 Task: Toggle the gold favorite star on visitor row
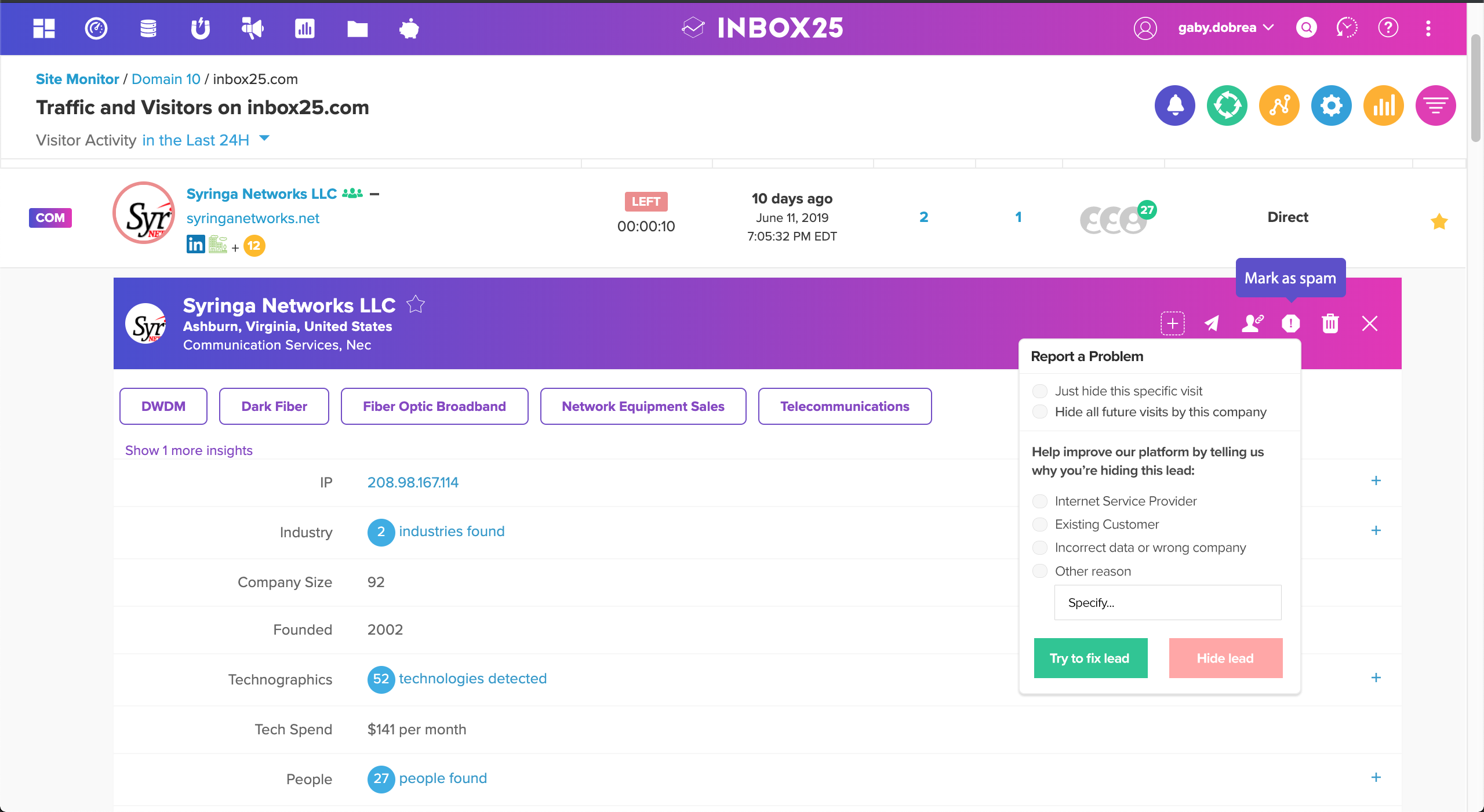(x=1439, y=221)
